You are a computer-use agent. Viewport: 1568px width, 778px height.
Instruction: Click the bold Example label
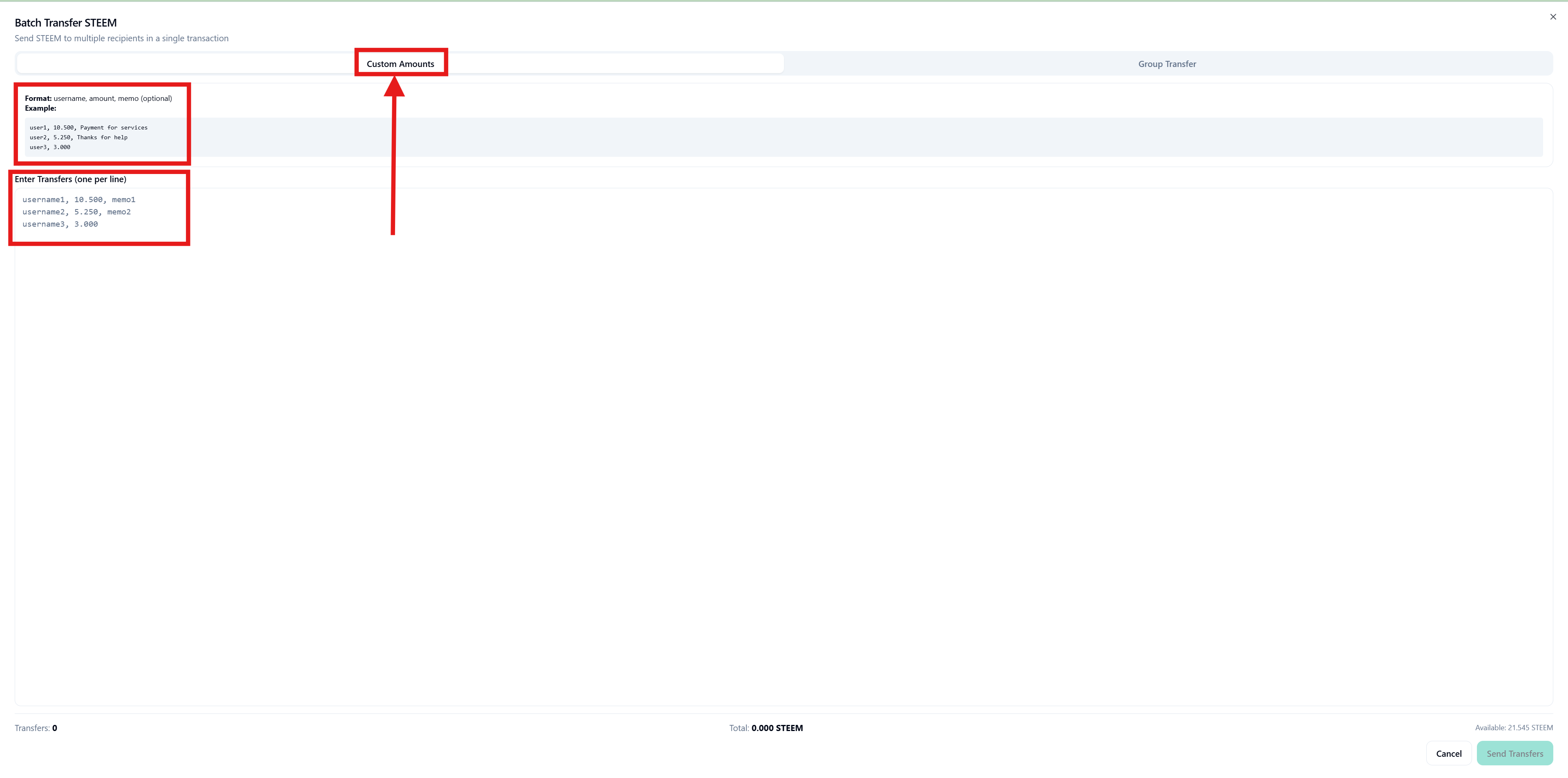click(x=40, y=108)
